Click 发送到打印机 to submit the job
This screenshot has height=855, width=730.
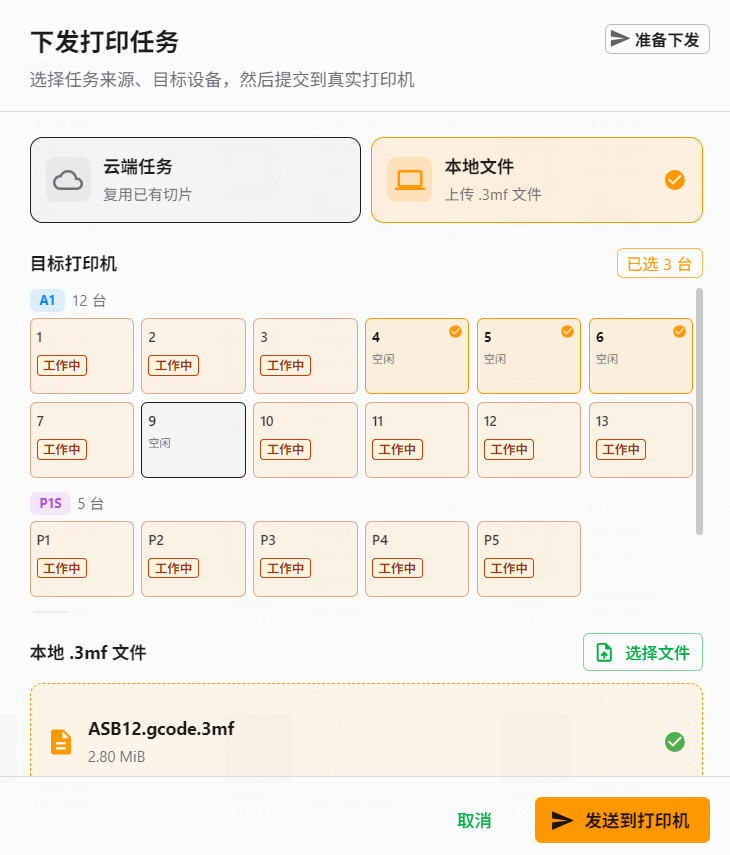point(622,820)
